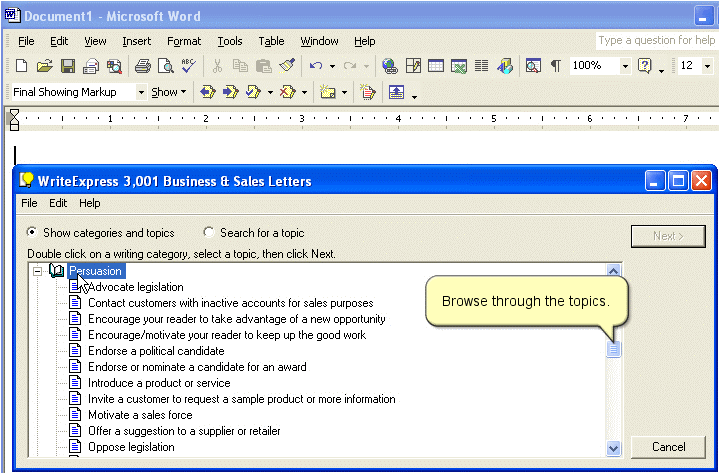Click the Undo arrow icon
719x473 pixels.
[x=316, y=66]
